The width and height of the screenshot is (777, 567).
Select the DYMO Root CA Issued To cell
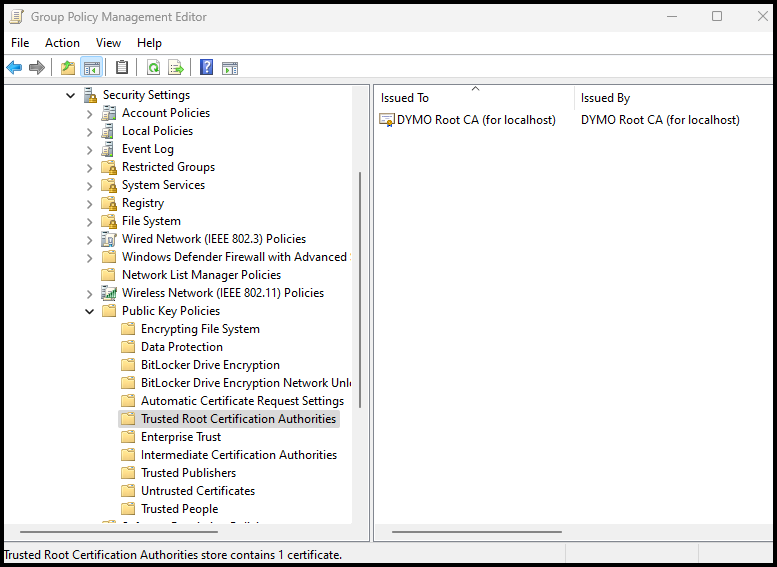(x=476, y=120)
